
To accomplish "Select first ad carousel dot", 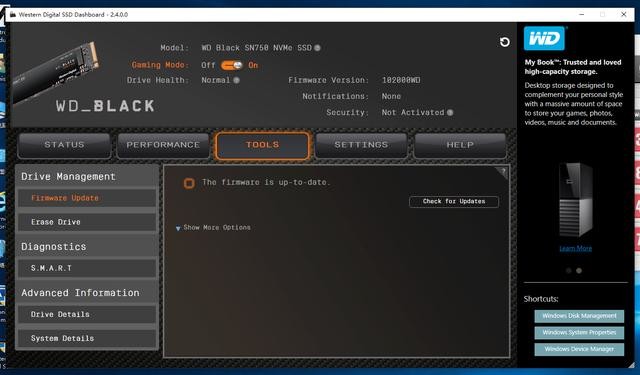I will pyautogui.click(x=569, y=271).
